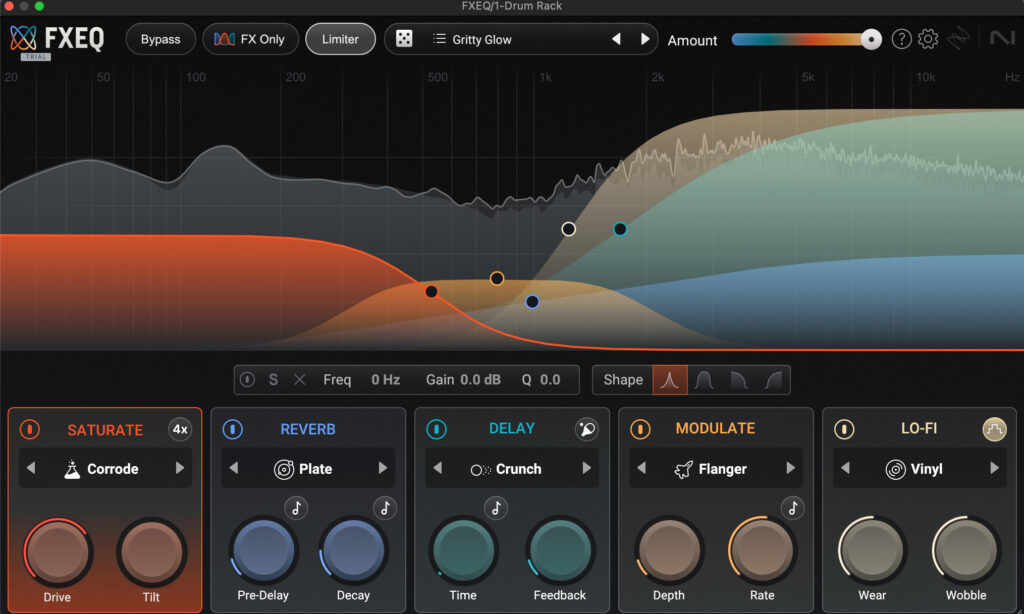Open the preset list icon
The image size is (1024, 614).
[440, 39]
